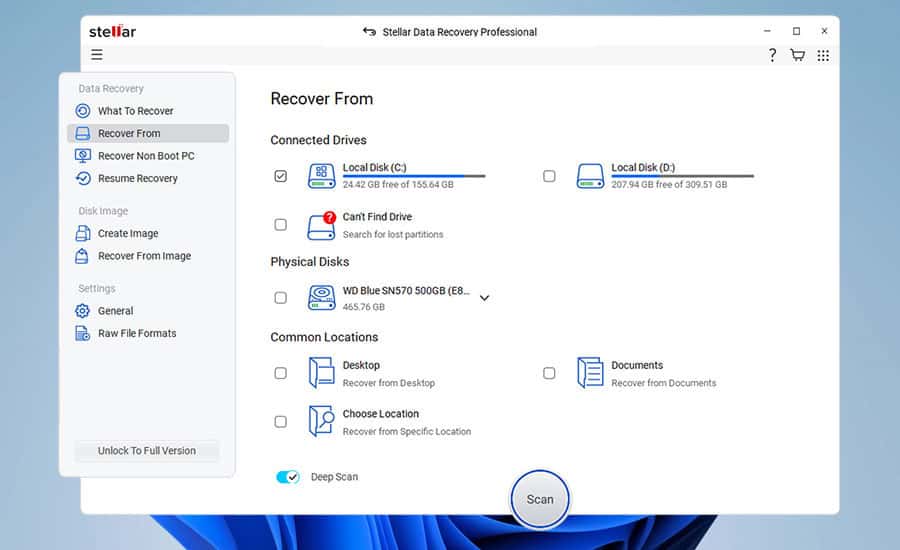Click the Recover From Image icon
Image resolution: width=900 pixels, height=550 pixels.
[x=82, y=256]
